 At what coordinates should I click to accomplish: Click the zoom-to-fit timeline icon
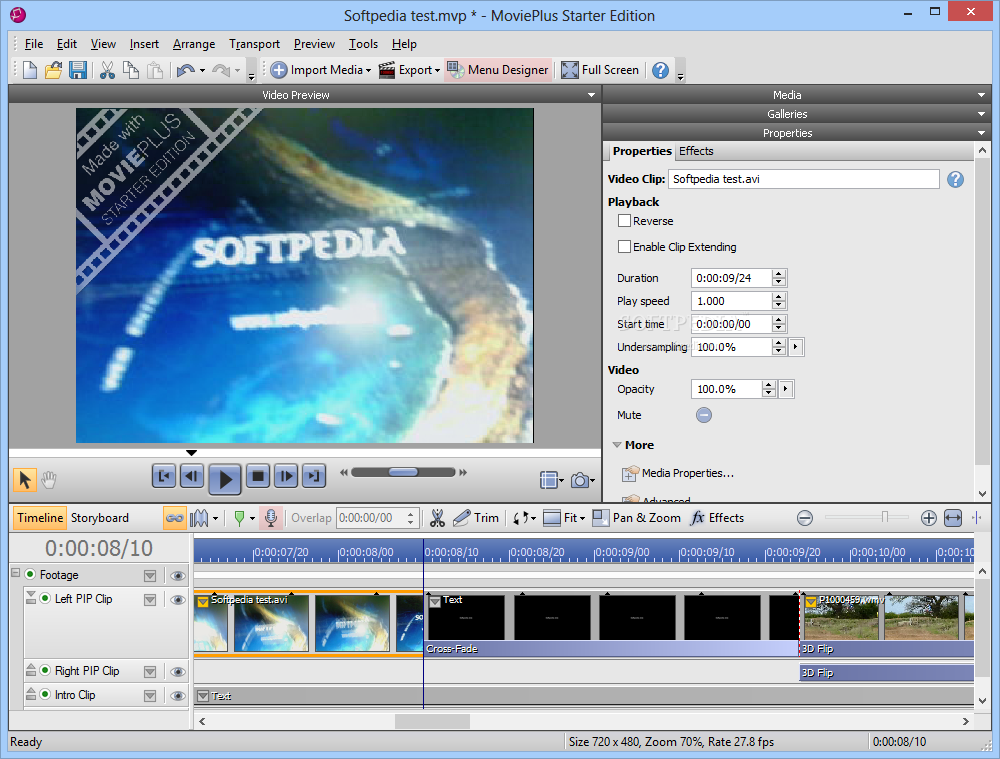point(953,518)
